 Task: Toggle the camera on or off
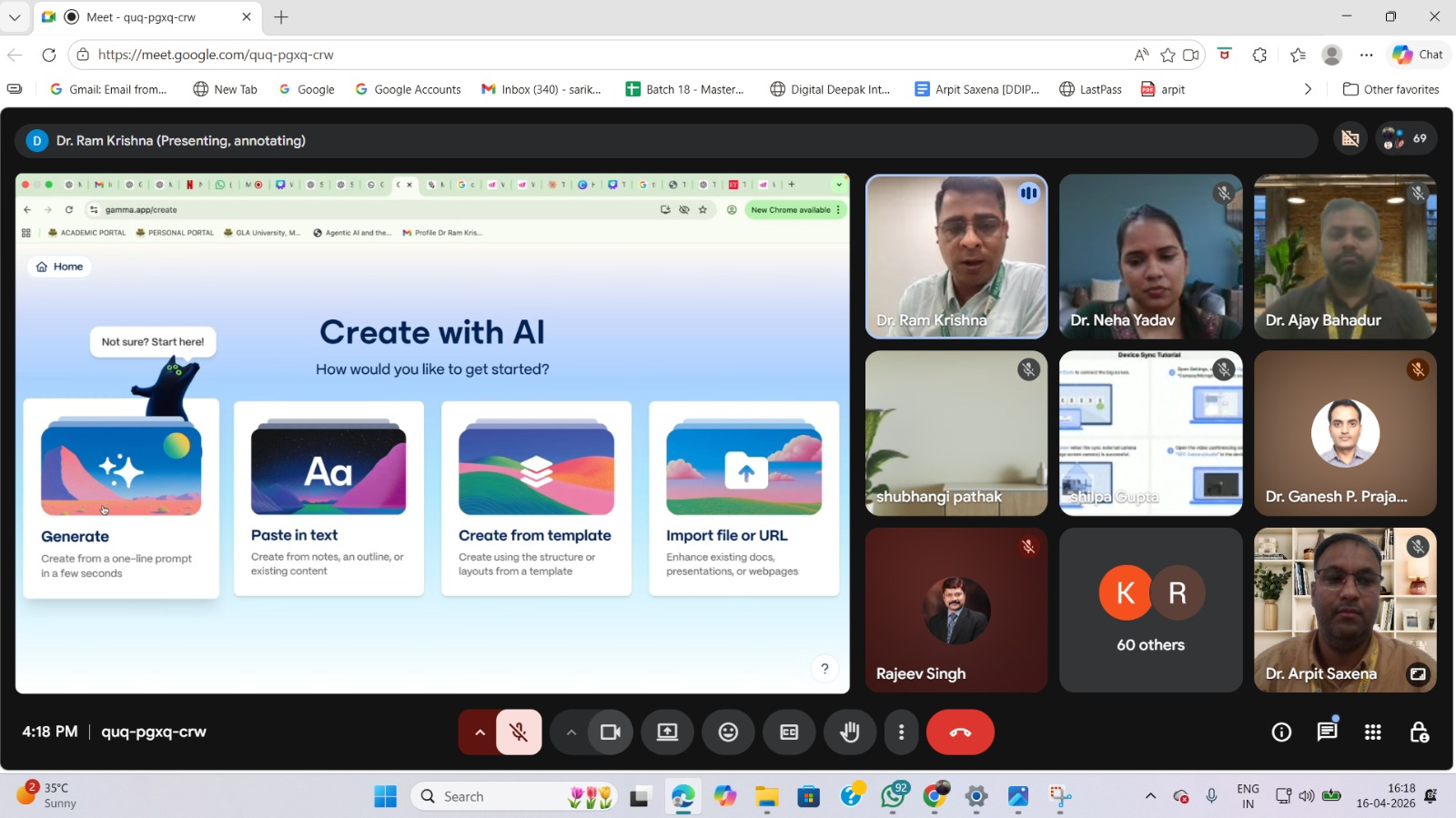coord(610,732)
